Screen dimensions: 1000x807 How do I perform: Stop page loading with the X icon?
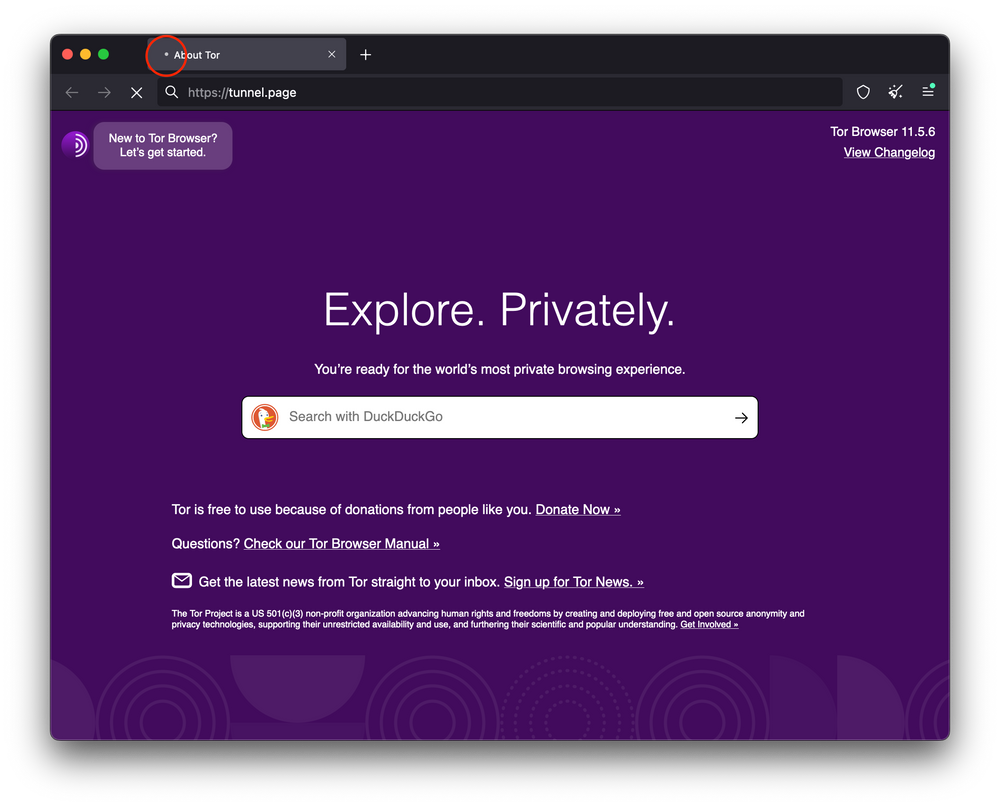point(136,92)
